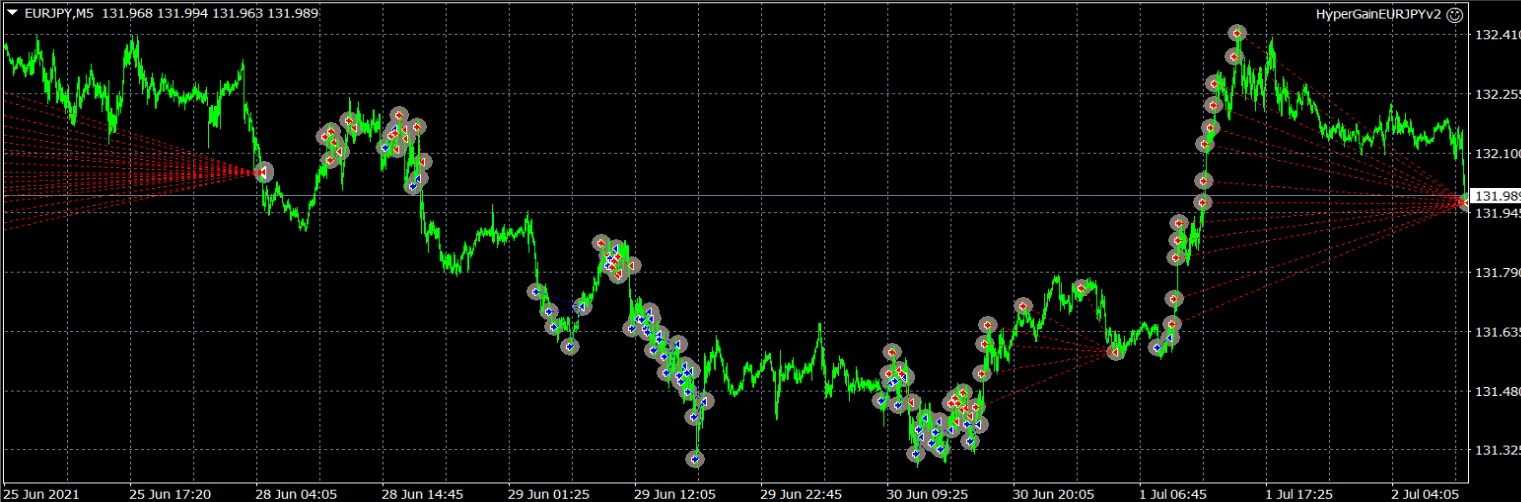Select the highest trade marker near 132.410
This screenshot has height=502, width=1521.
(1238, 34)
